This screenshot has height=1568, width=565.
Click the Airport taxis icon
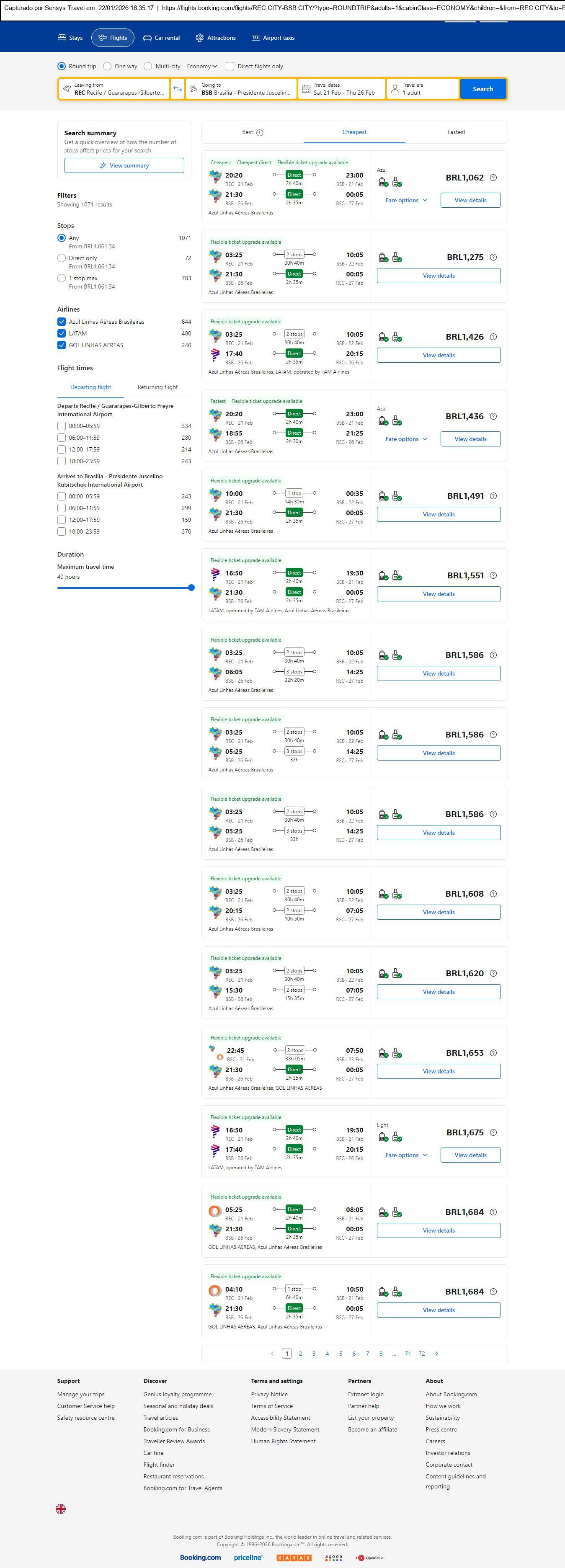coord(256,38)
